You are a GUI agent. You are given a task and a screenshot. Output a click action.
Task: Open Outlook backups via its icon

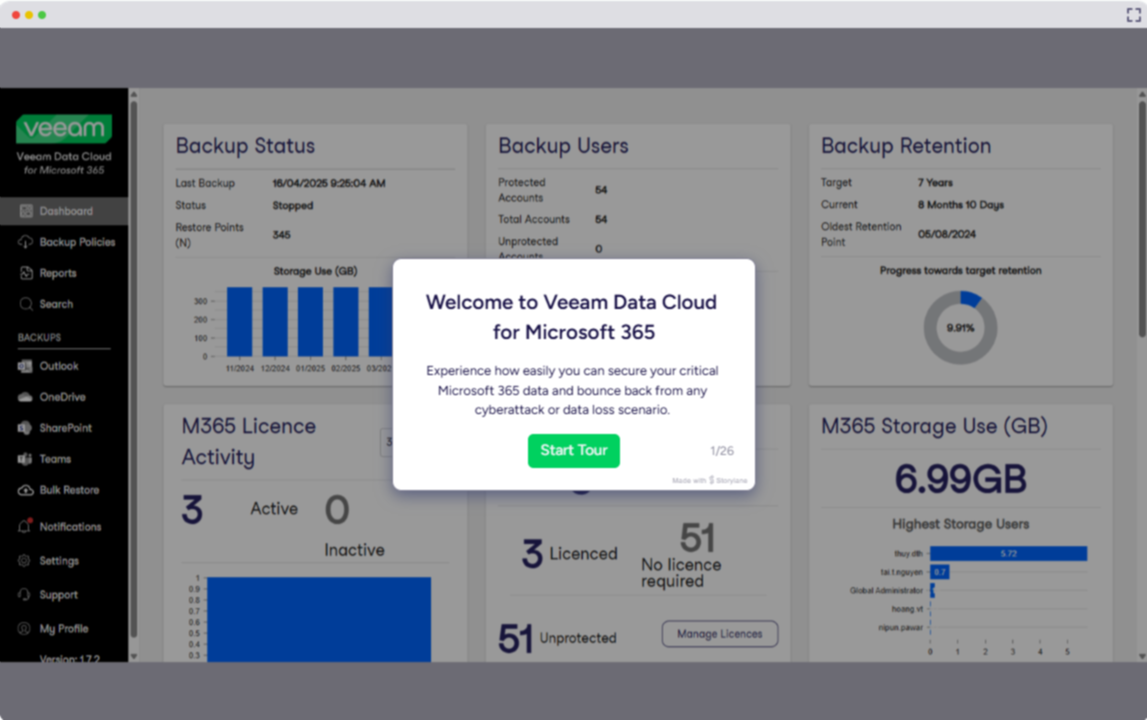(26, 366)
